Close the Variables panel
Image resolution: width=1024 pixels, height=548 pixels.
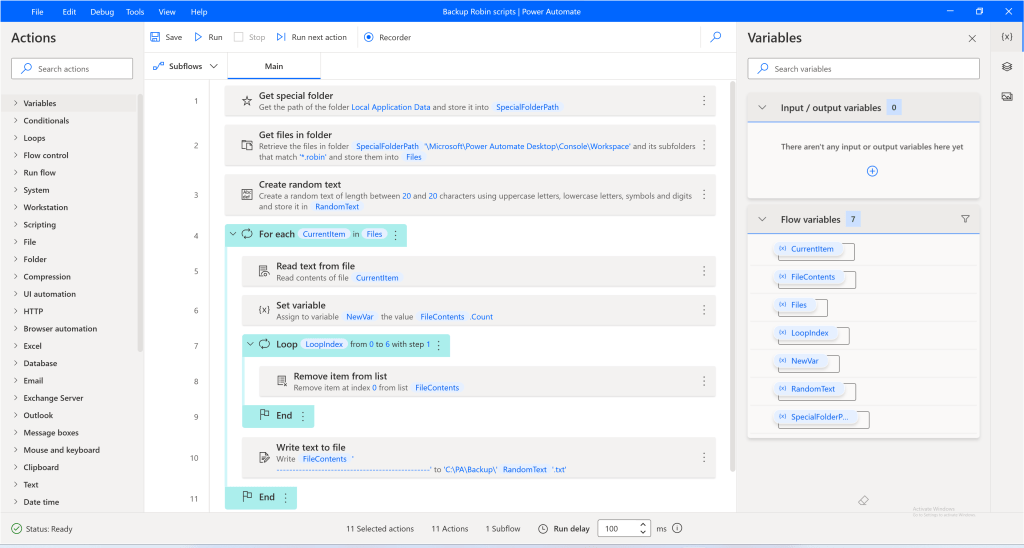click(x=972, y=38)
